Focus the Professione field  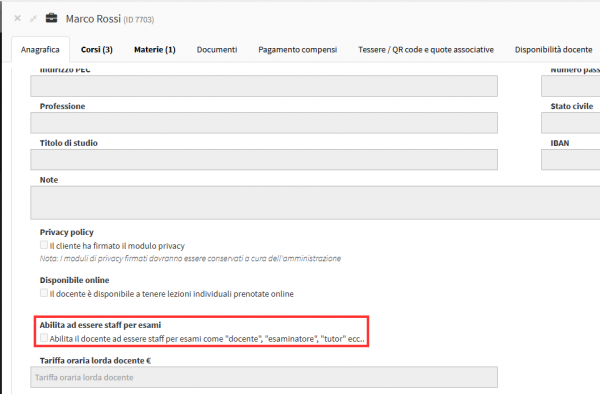tap(264, 123)
